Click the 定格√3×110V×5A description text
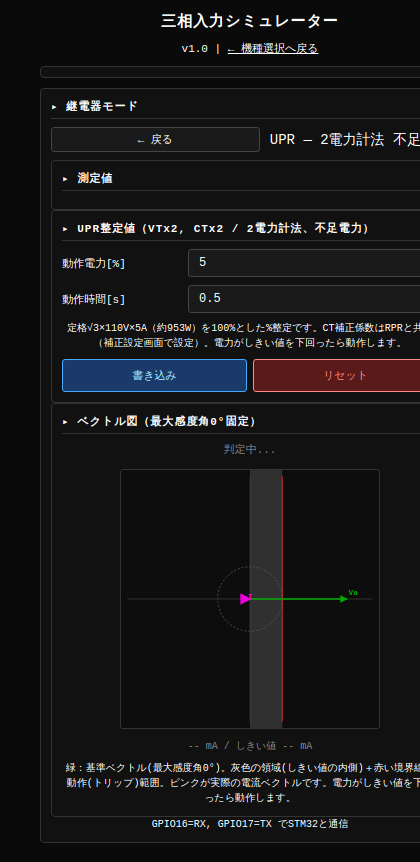Image resolution: width=420 pixels, height=862 pixels. coord(244,335)
